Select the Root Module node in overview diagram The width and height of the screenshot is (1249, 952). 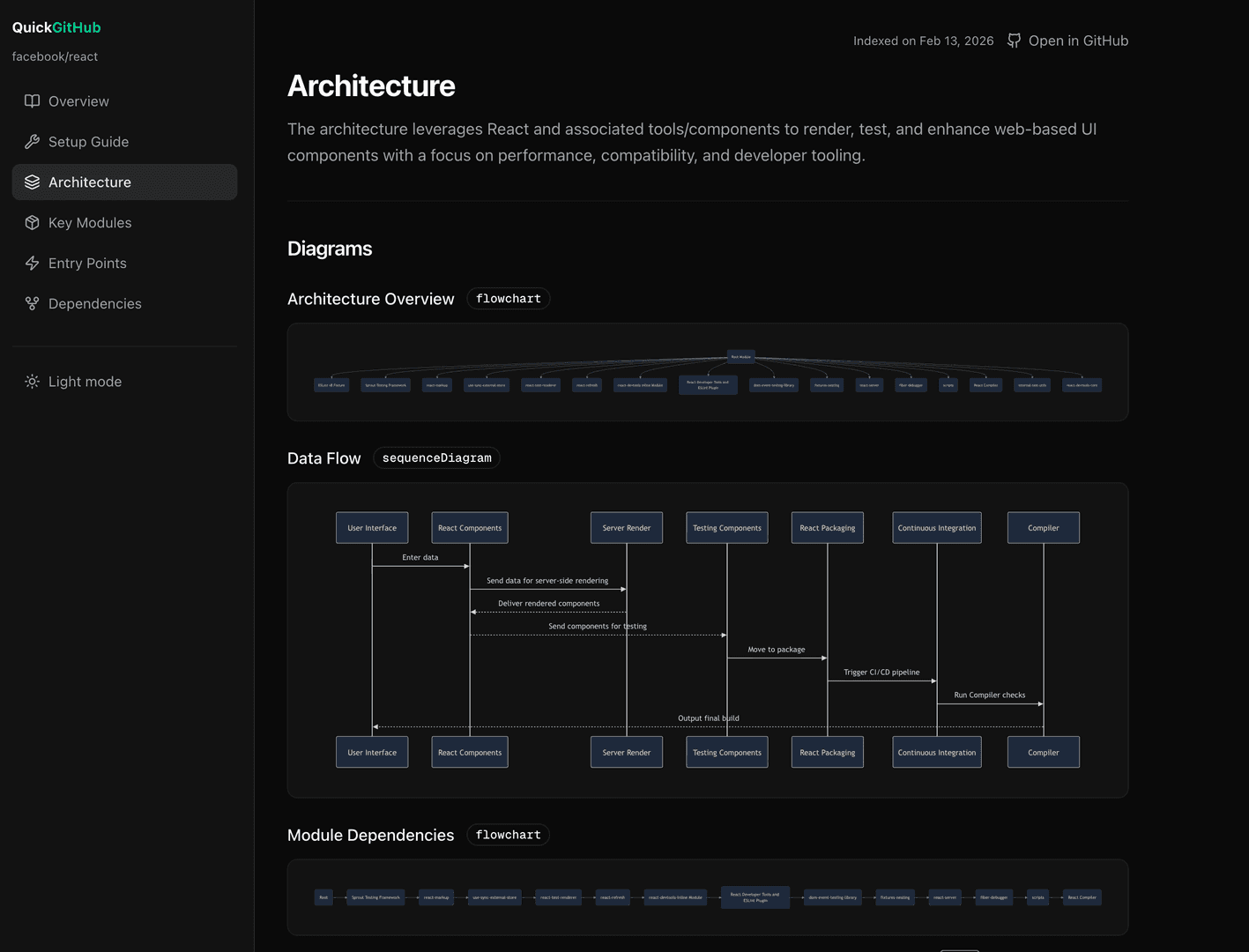pyautogui.click(x=740, y=357)
